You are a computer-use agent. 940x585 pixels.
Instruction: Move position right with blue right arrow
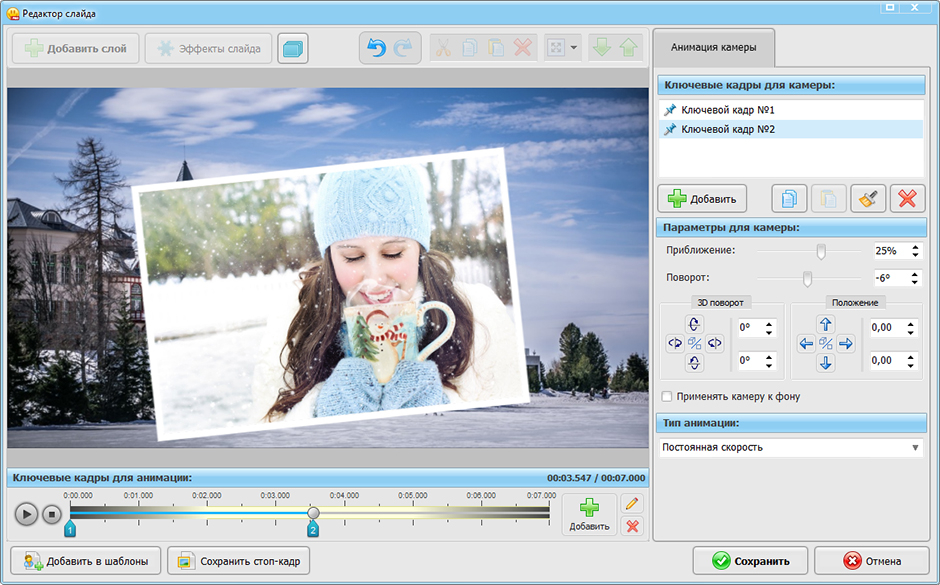click(x=845, y=343)
